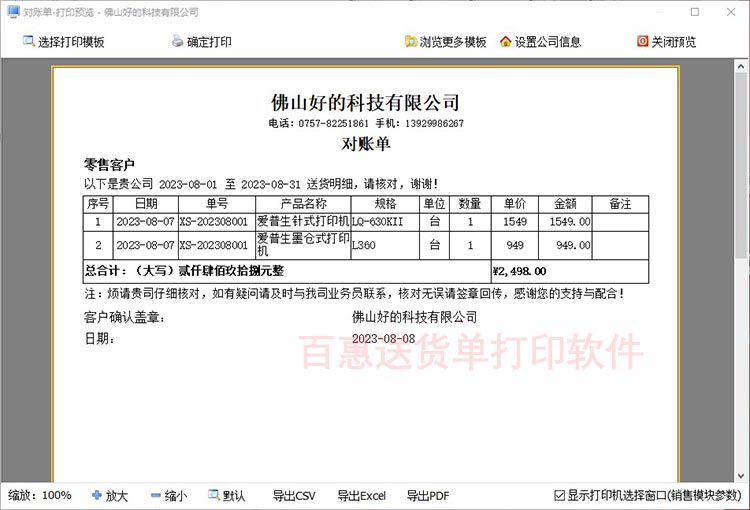Viewport: 750px width, 510px height.
Task: Click the house icon for 设置公司信息
Action: 506,42
